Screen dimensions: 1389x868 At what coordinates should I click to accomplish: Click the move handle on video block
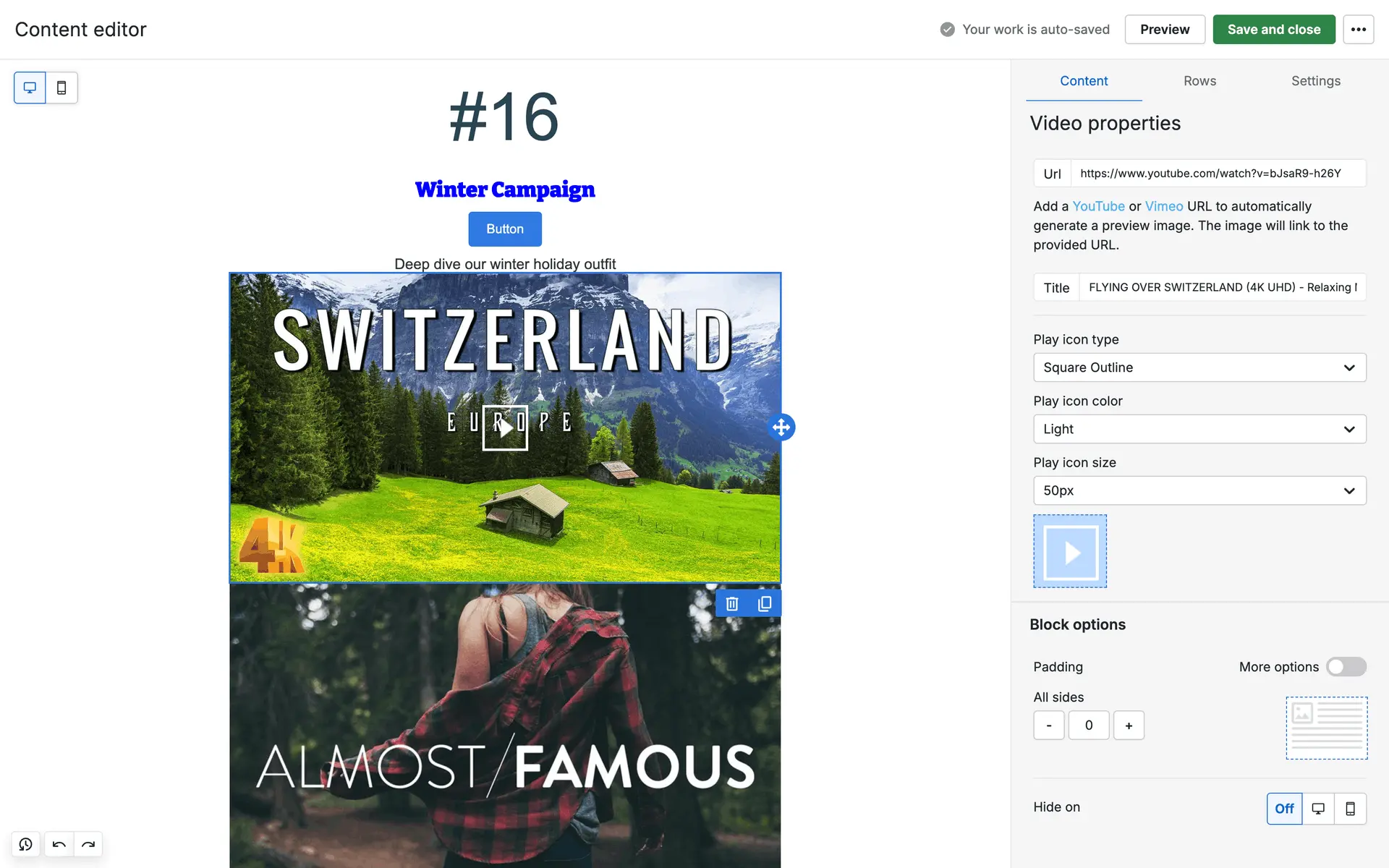(781, 427)
